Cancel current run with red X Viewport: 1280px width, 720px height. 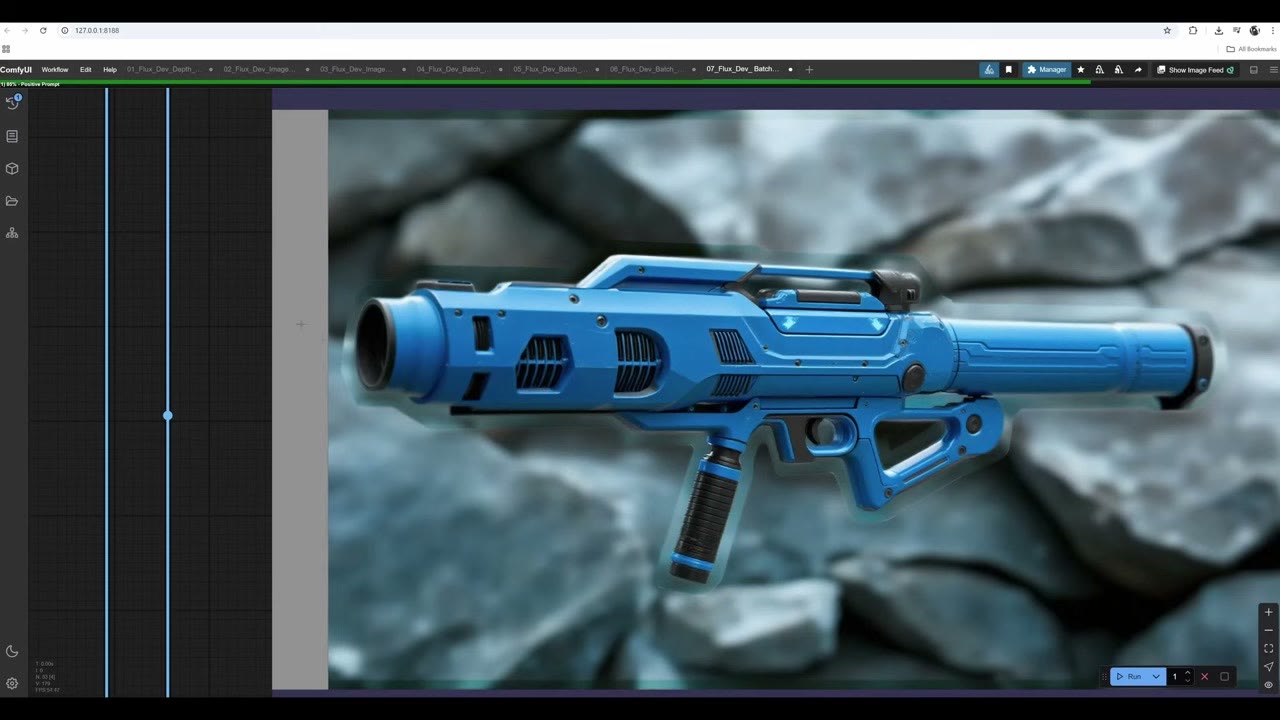[1204, 677]
